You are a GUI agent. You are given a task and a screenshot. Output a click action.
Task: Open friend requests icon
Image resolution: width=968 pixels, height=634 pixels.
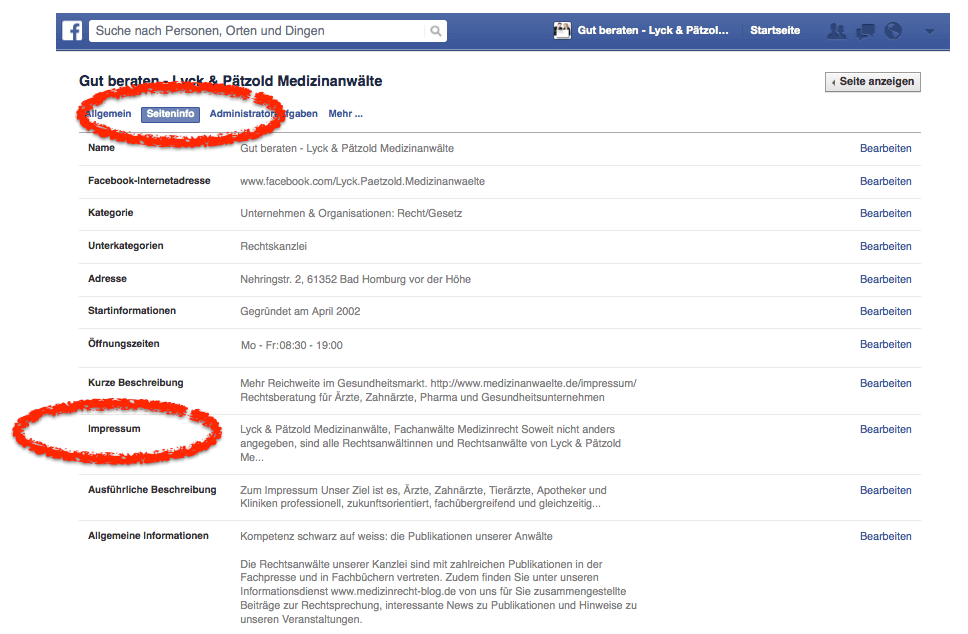coord(837,31)
